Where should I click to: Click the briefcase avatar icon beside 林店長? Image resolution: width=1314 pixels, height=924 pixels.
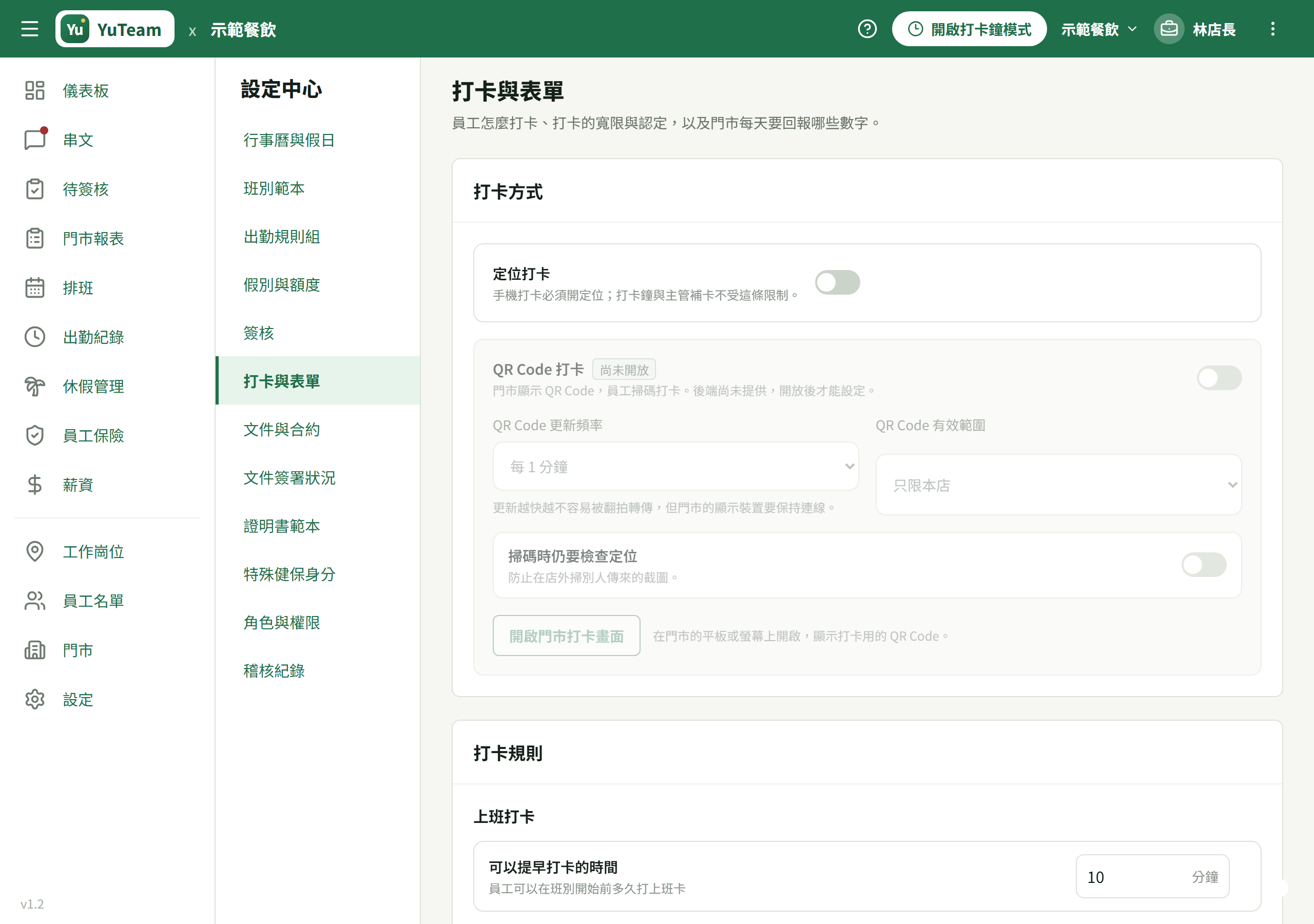tap(1169, 29)
